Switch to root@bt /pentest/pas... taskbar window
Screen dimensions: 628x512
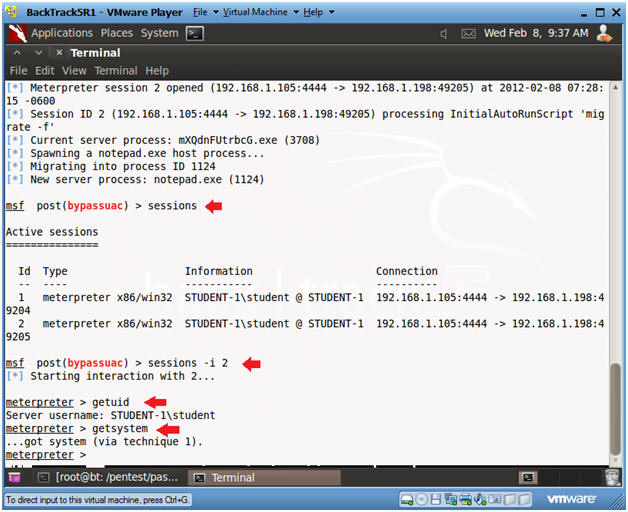(108, 477)
